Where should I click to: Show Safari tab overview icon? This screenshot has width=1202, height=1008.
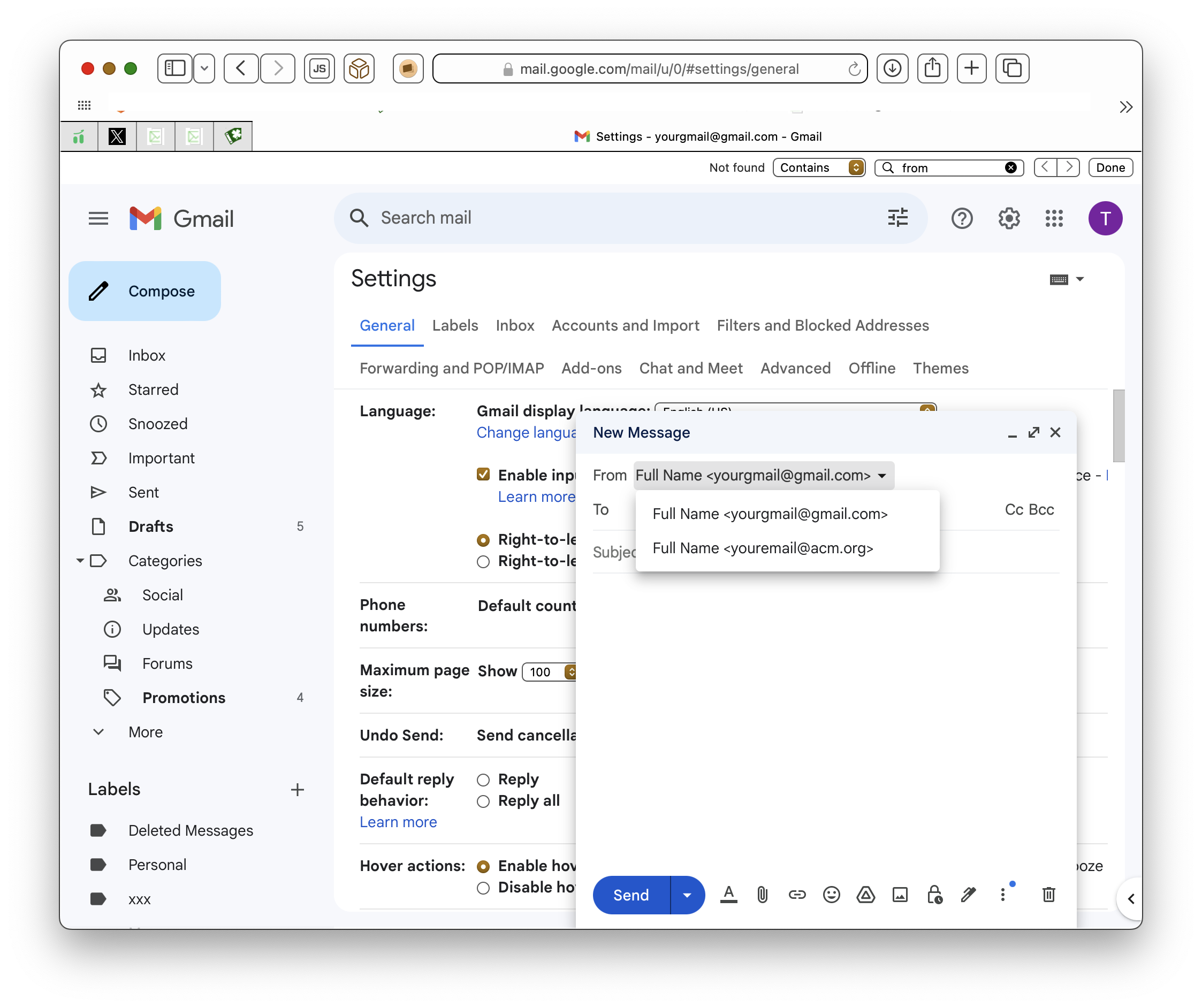[x=1012, y=68]
